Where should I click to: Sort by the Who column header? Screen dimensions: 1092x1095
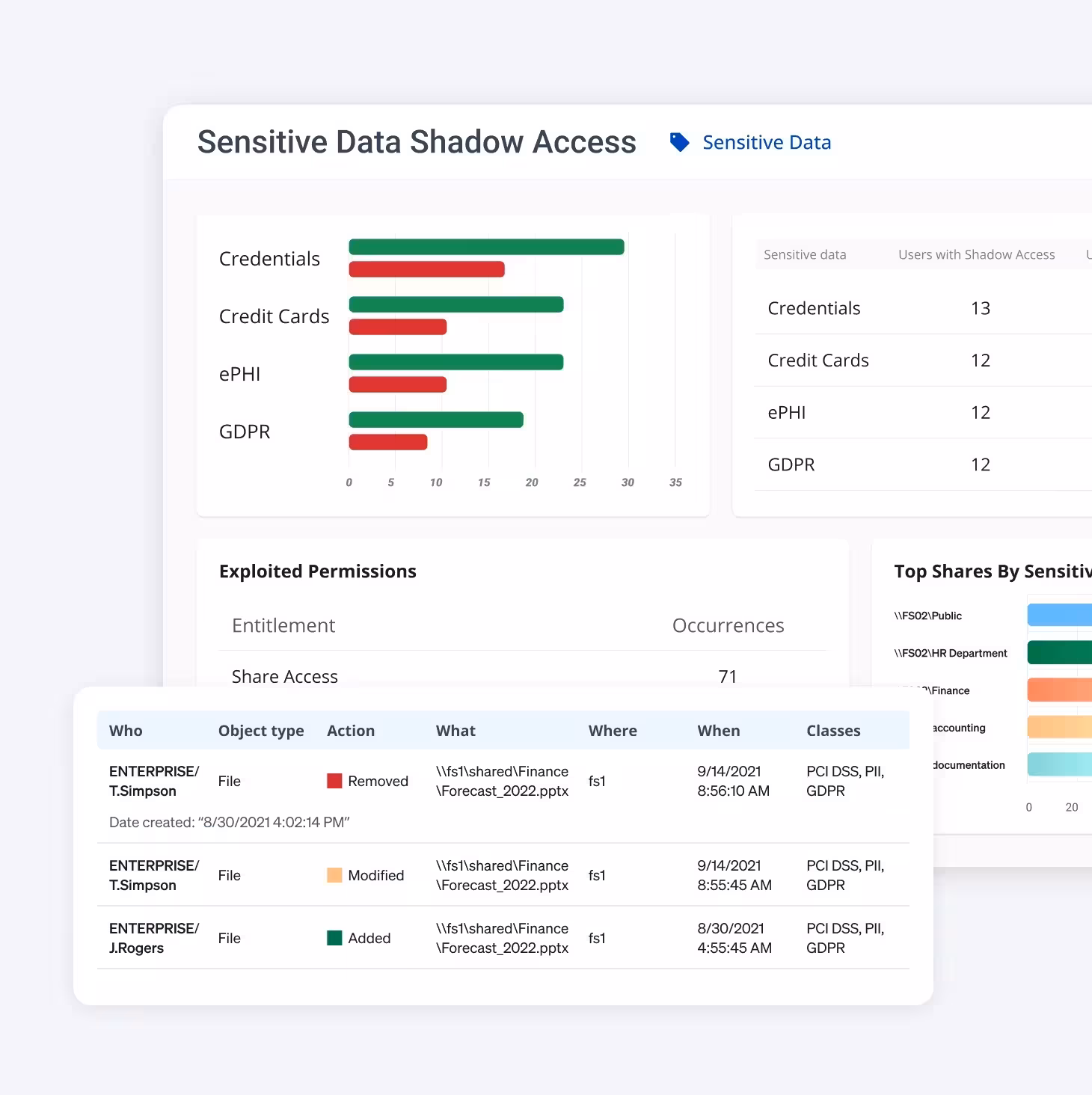click(x=126, y=731)
